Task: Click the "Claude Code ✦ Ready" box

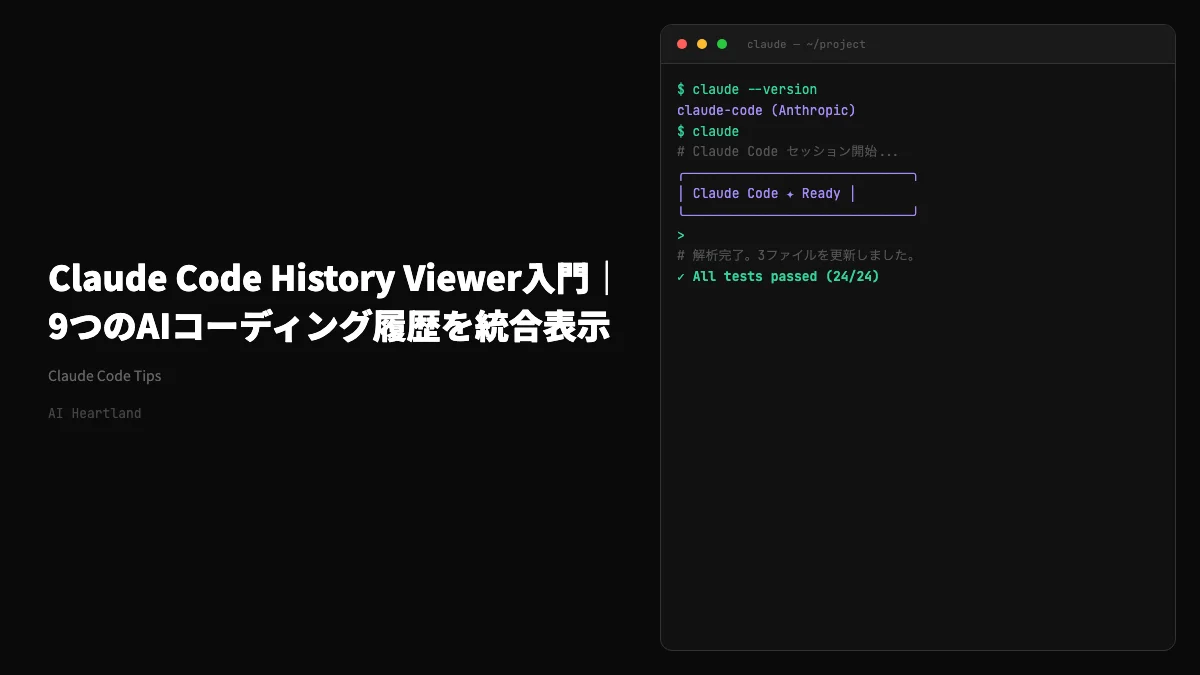Action: point(797,194)
